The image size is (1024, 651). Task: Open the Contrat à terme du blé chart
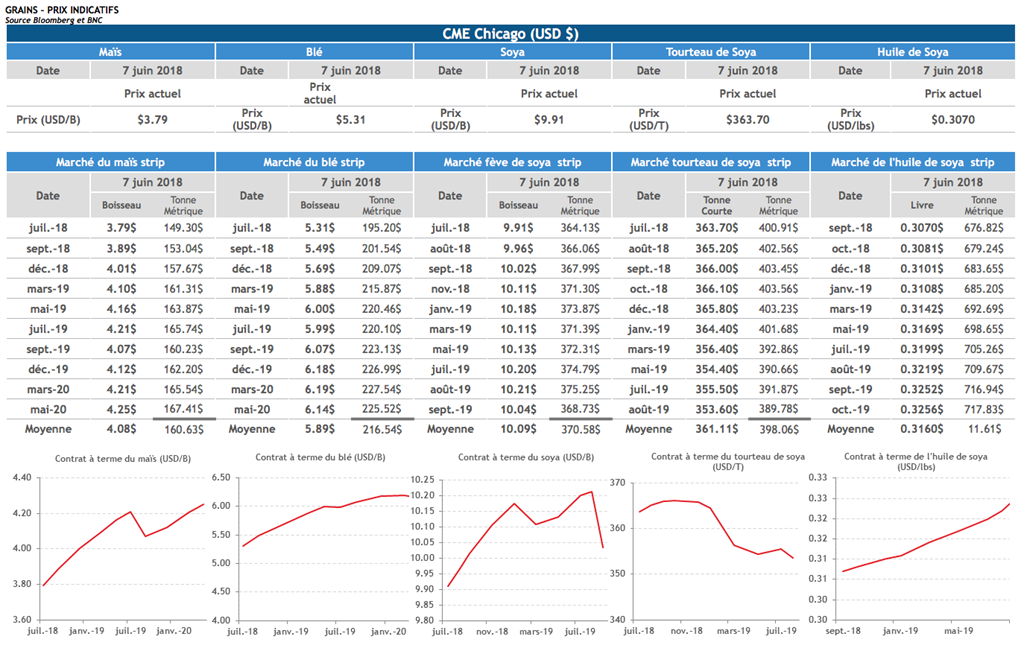point(320,545)
